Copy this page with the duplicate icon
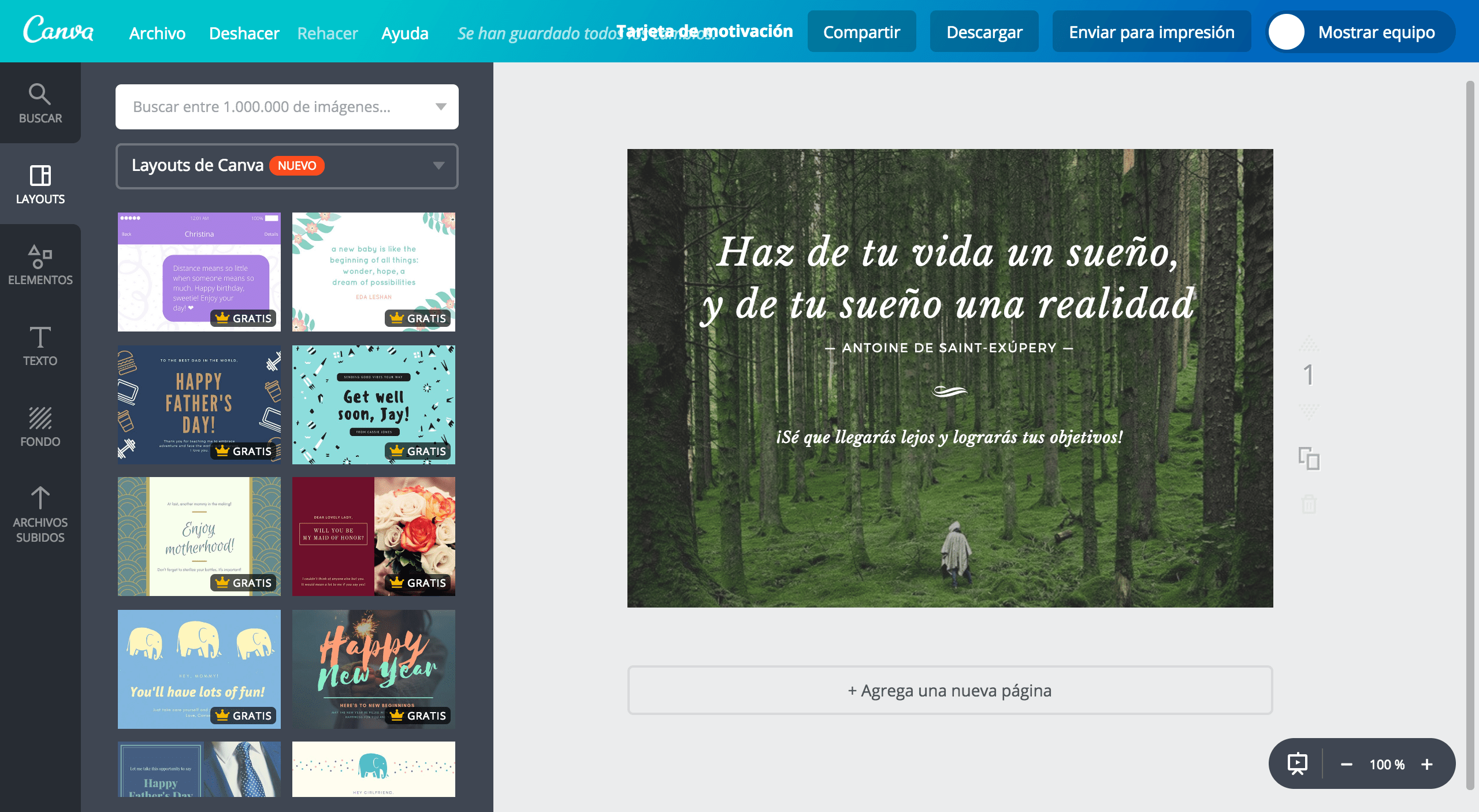The height and width of the screenshot is (812, 1479). 1309,459
